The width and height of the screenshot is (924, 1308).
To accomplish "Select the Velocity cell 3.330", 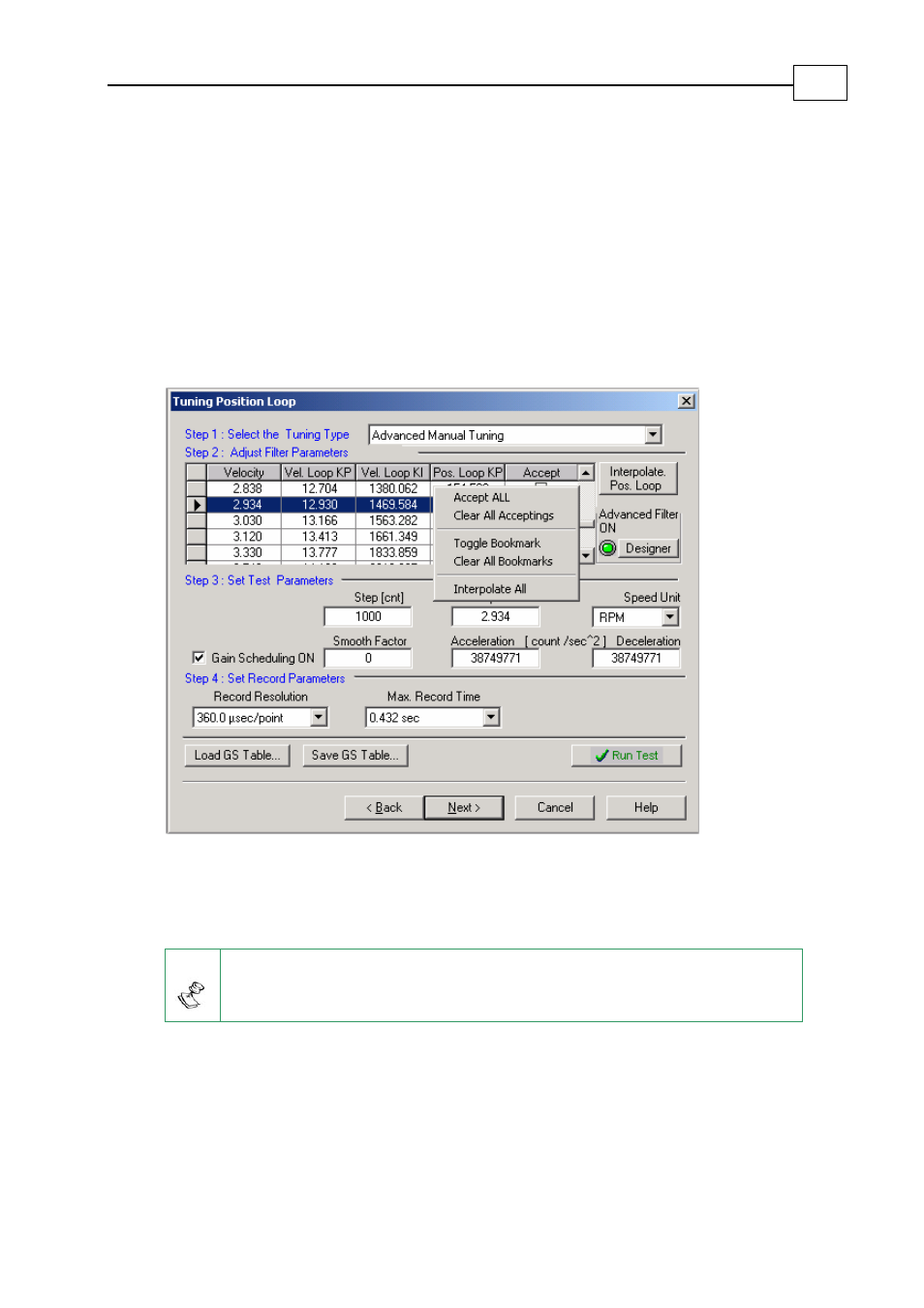I will 244,552.
